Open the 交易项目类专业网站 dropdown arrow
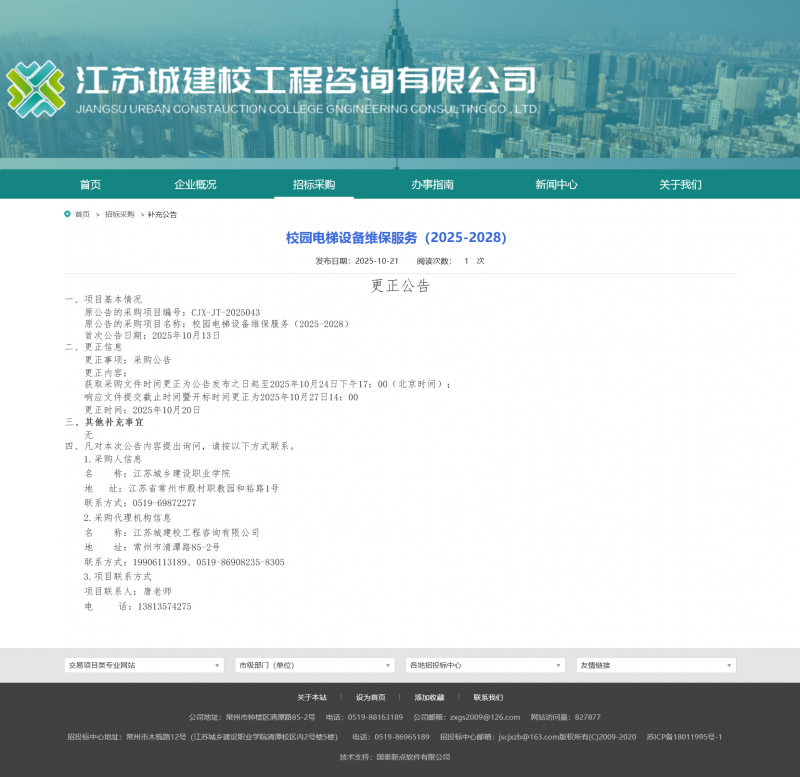 [217, 664]
